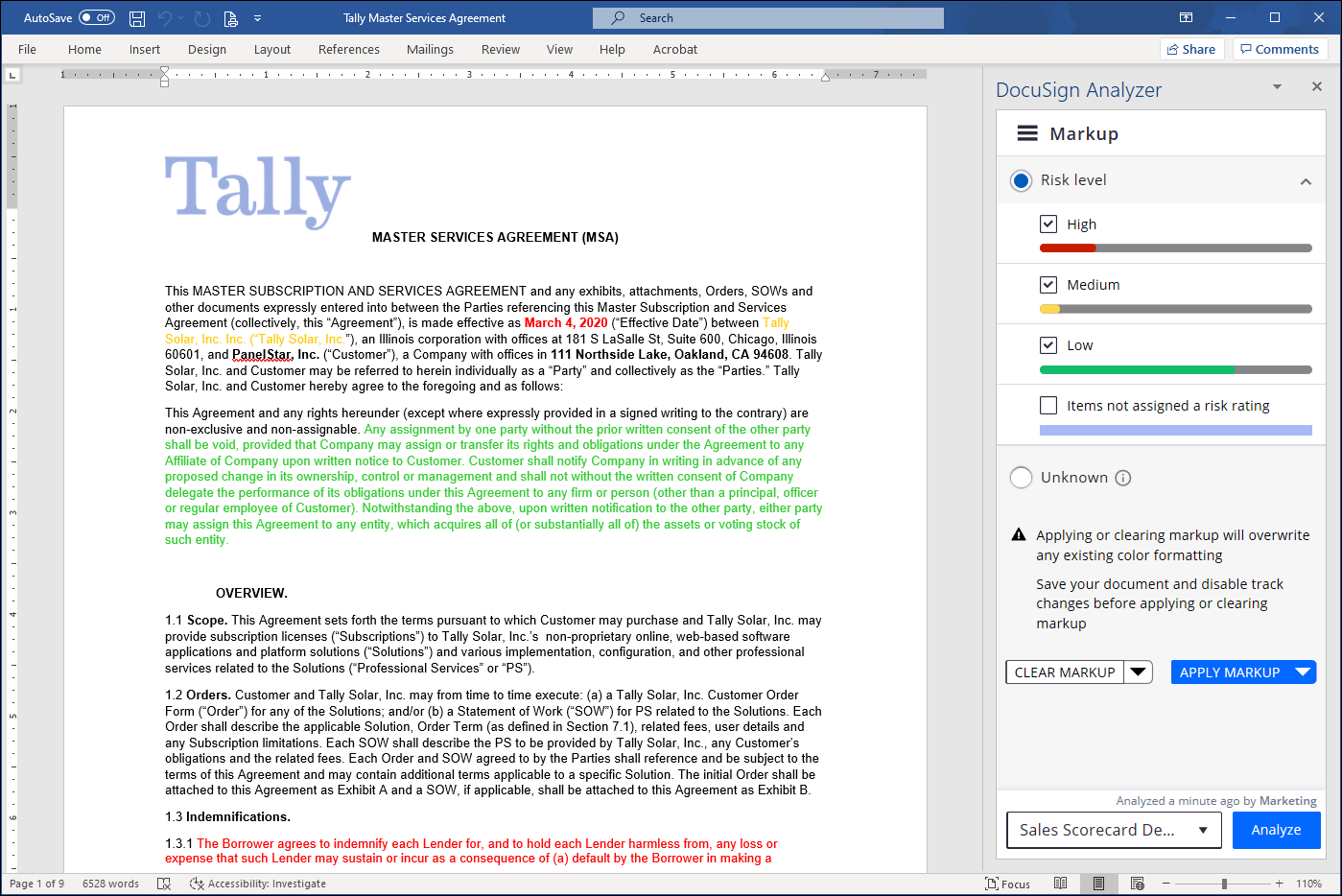Click the Undo arrow icon
The height and width of the screenshot is (896, 1342).
pyautogui.click(x=164, y=18)
